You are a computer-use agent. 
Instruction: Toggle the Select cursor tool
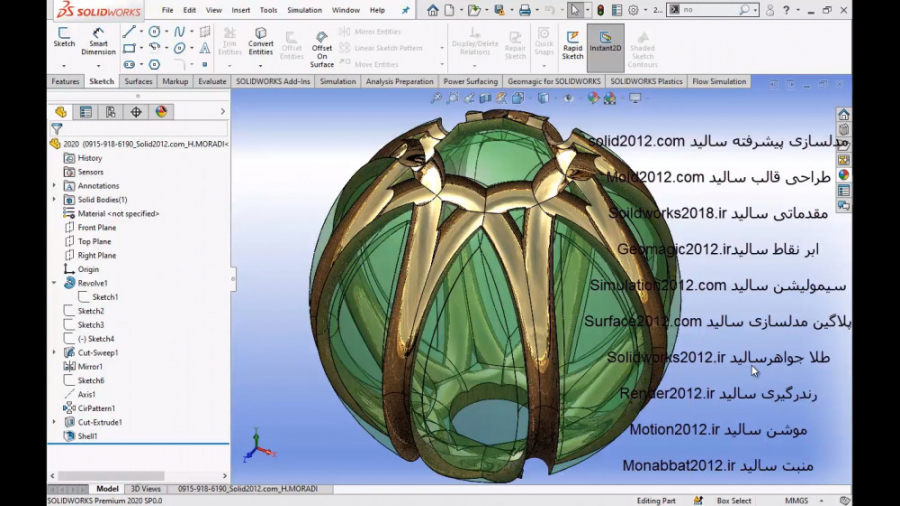(x=575, y=10)
